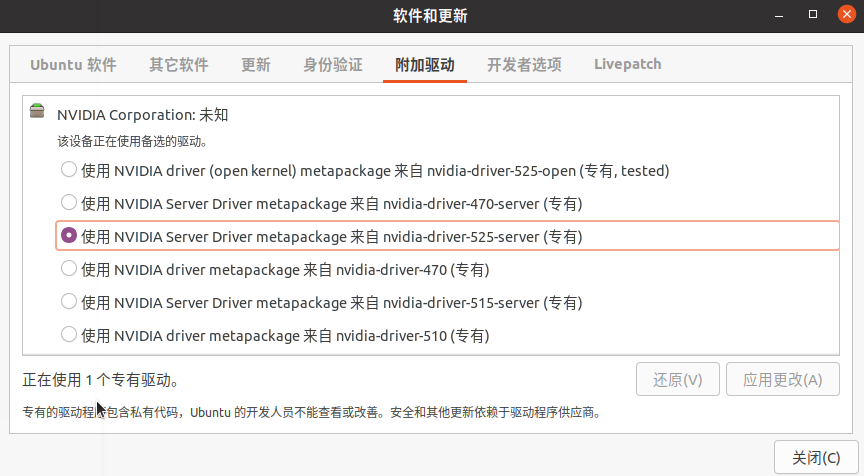Click the text '该设备正在使用备选的驱动。'
The height and width of the screenshot is (476, 864).
[x=132, y=142]
